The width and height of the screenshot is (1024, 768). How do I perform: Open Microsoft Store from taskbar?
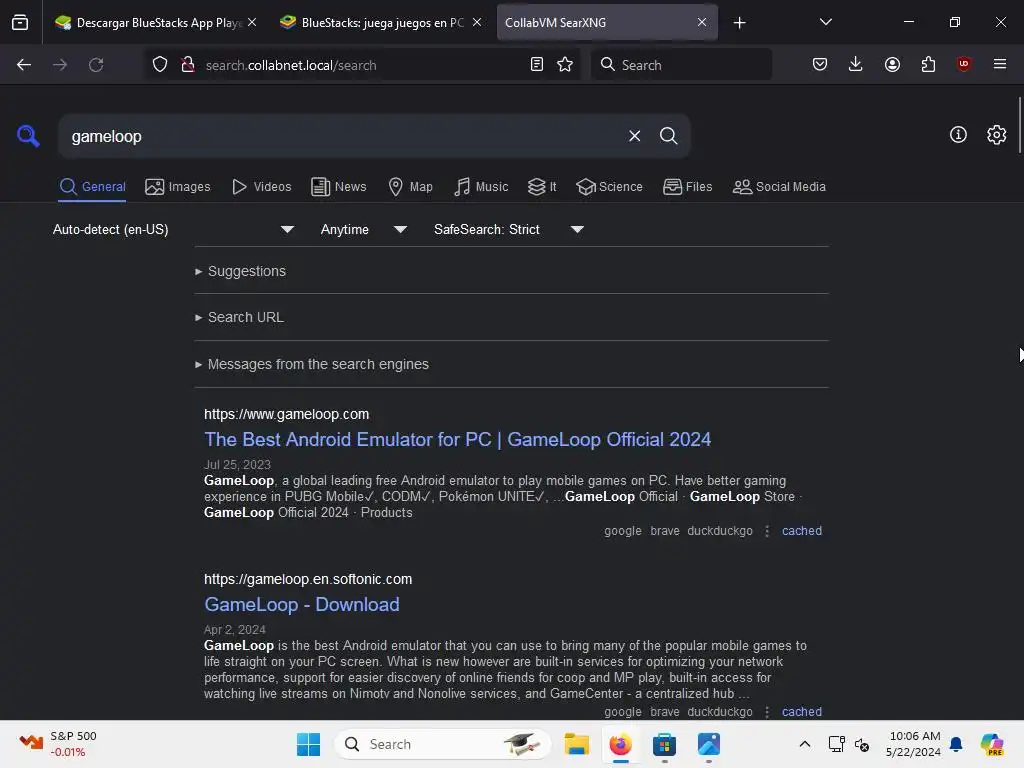tap(664, 744)
